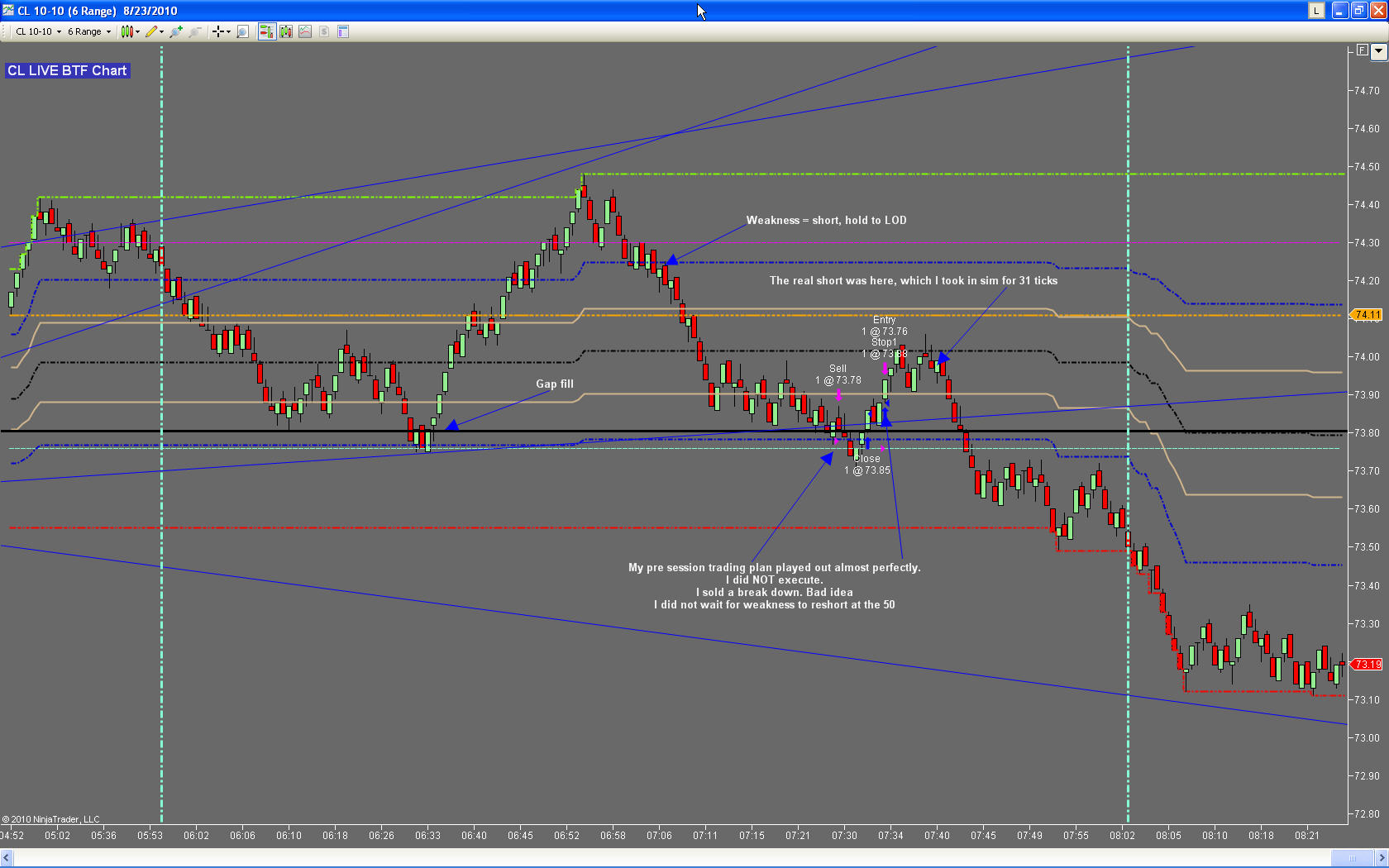
Task: Restore down the chart window
Action: (1359, 11)
